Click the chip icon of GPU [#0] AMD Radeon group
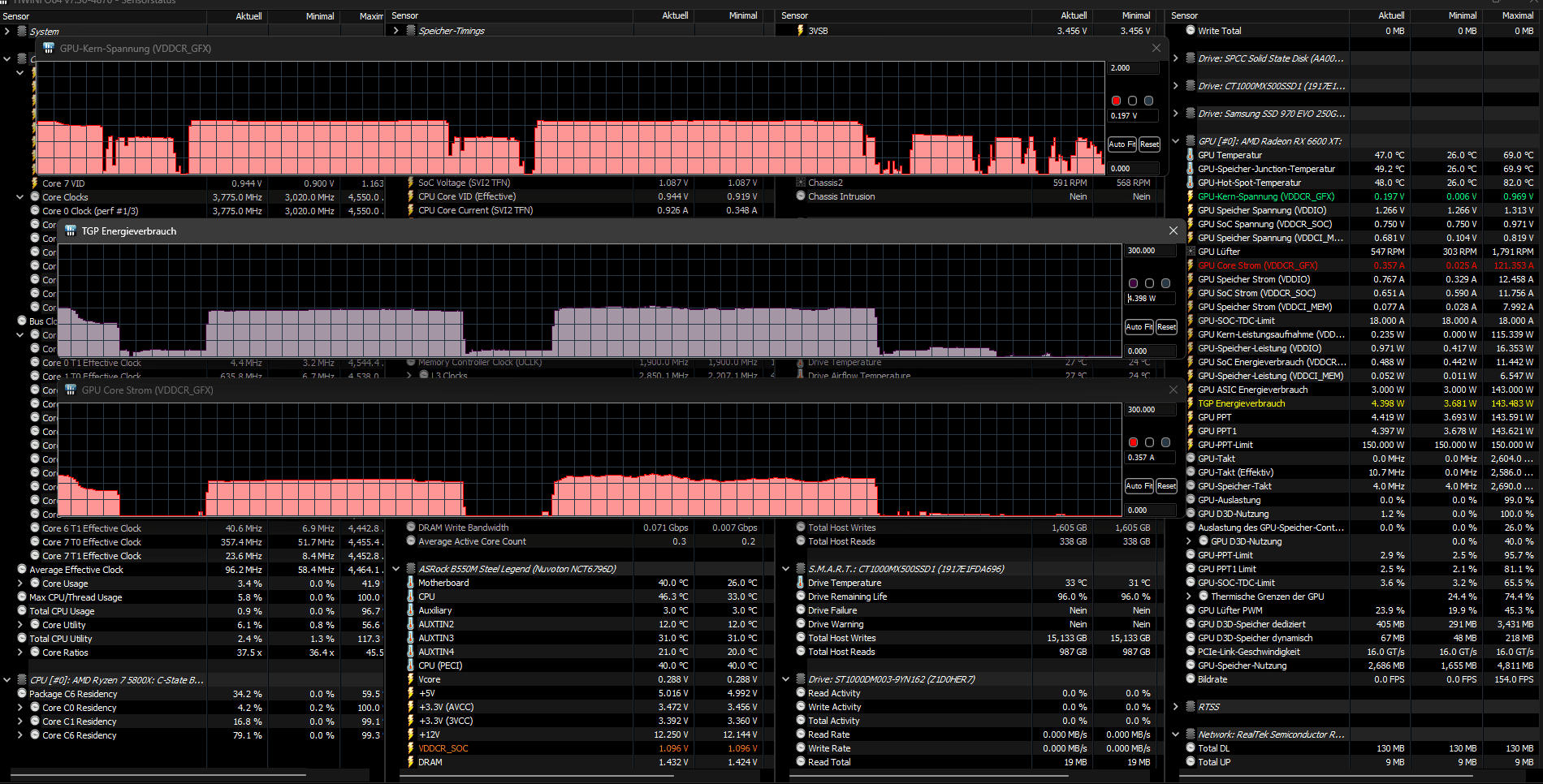 [x=1191, y=141]
